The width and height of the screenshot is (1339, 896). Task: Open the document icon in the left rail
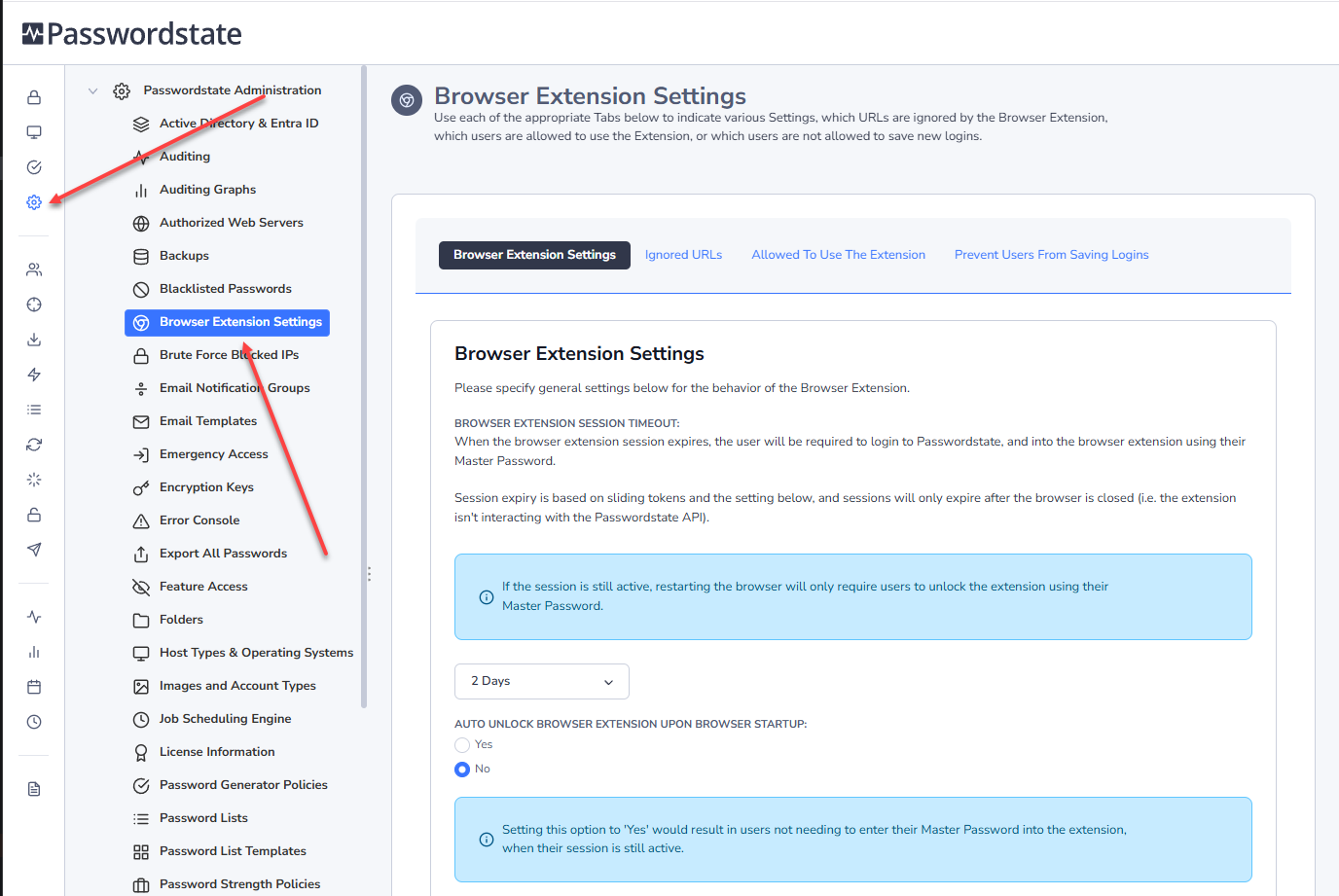34,789
